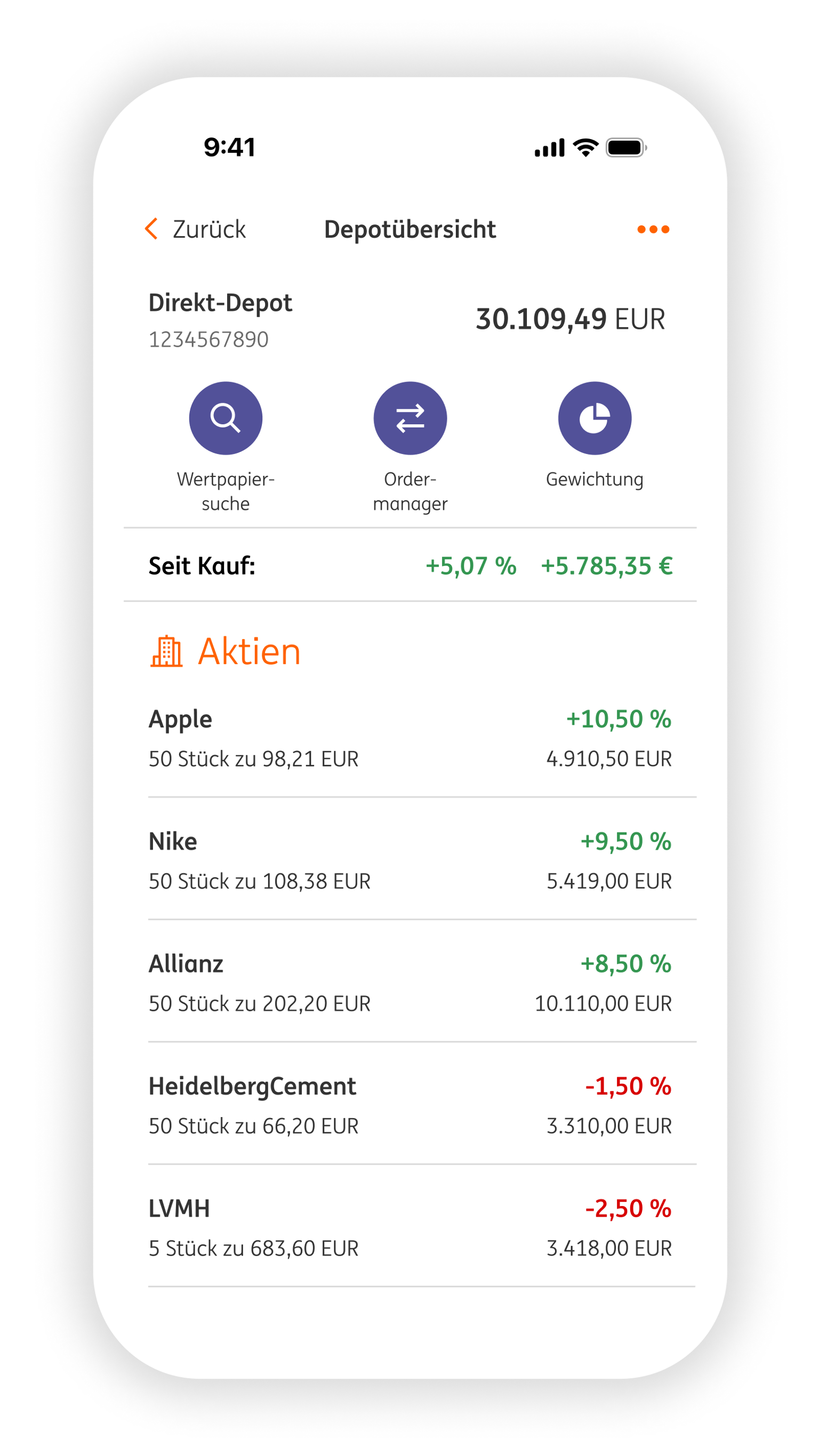
Task: Tap the 30.109,49 EUR depot balance
Action: click(x=570, y=319)
